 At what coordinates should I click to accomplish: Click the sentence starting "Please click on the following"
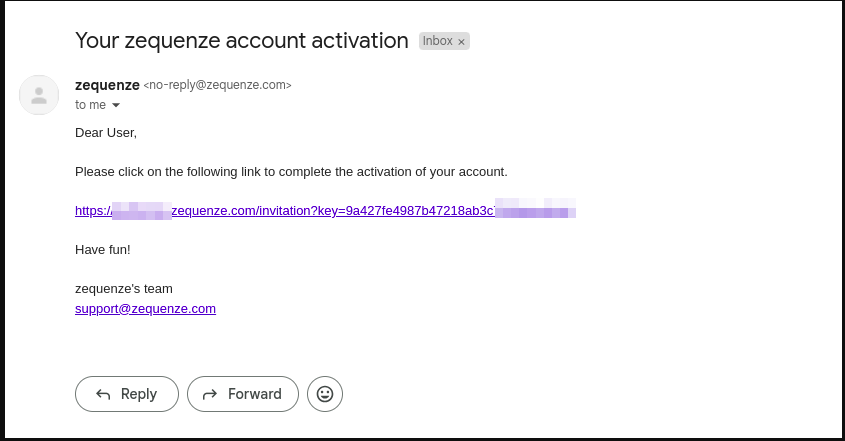291,172
